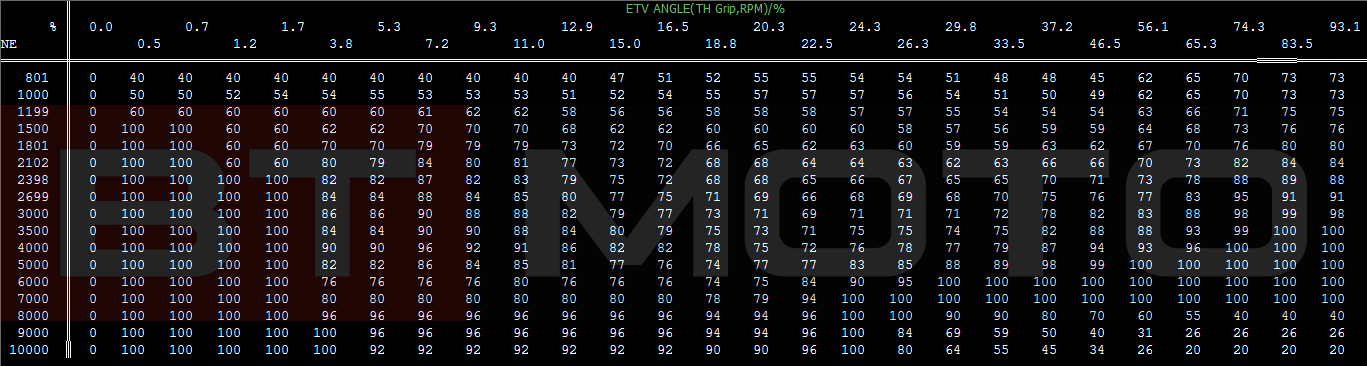Select the 29.8 column header

[x=961, y=27]
